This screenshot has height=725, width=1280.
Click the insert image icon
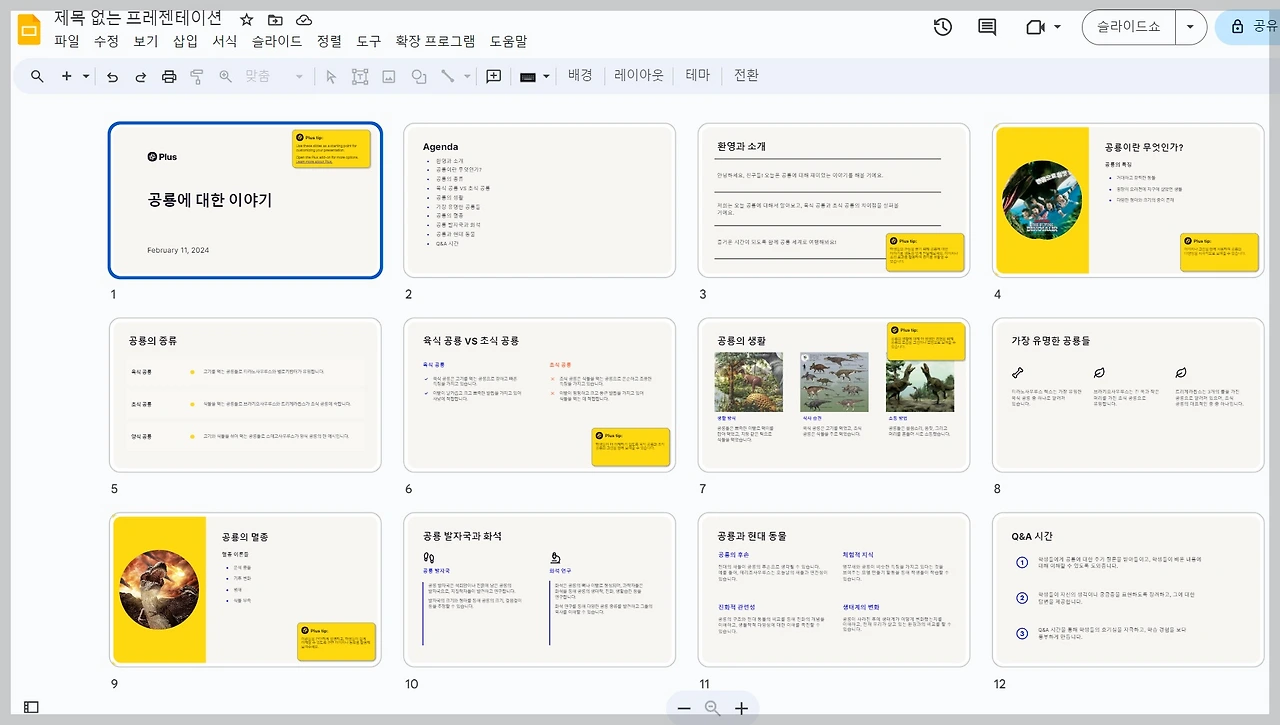coord(389,76)
